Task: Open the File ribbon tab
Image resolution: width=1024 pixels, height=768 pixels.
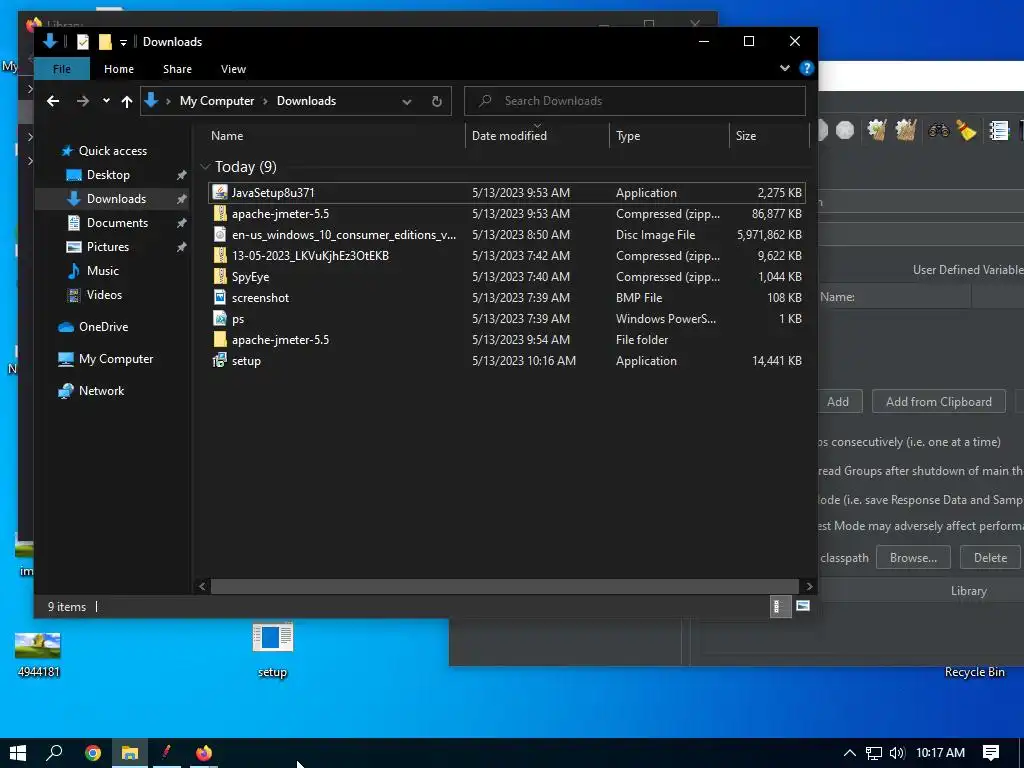Action: [61, 69]
